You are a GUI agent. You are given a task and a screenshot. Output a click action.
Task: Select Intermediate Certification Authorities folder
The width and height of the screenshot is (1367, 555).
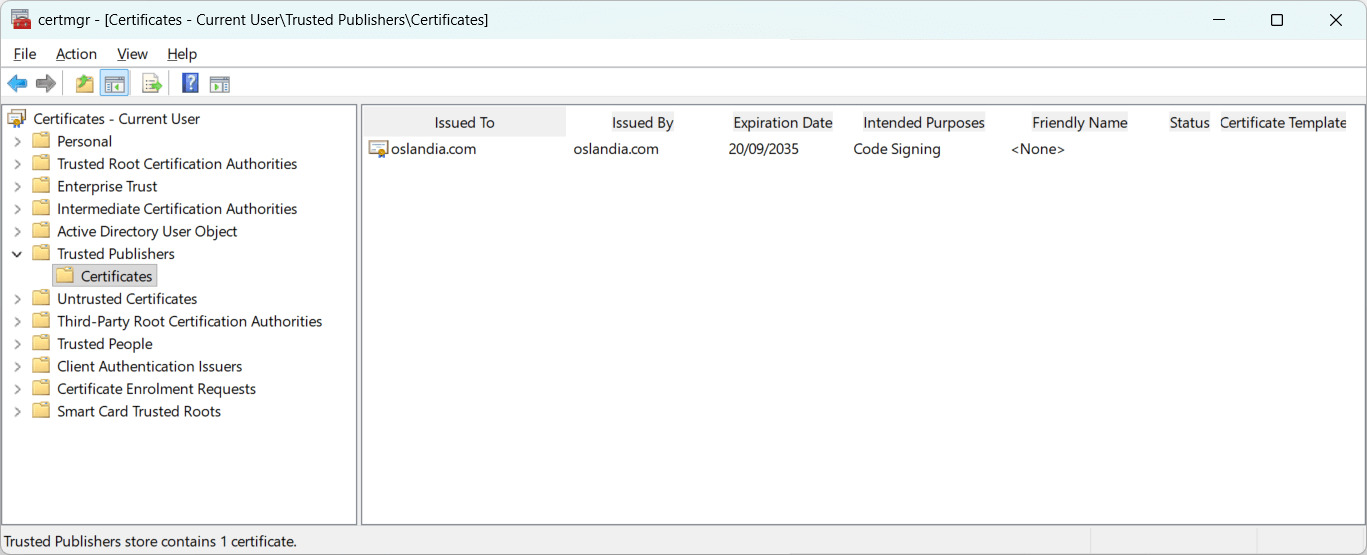click(x=176, y=209)
